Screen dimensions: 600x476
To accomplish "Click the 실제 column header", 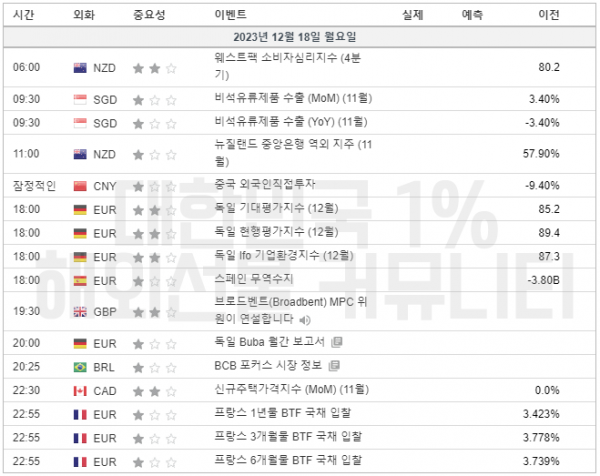I will point(412,15).
